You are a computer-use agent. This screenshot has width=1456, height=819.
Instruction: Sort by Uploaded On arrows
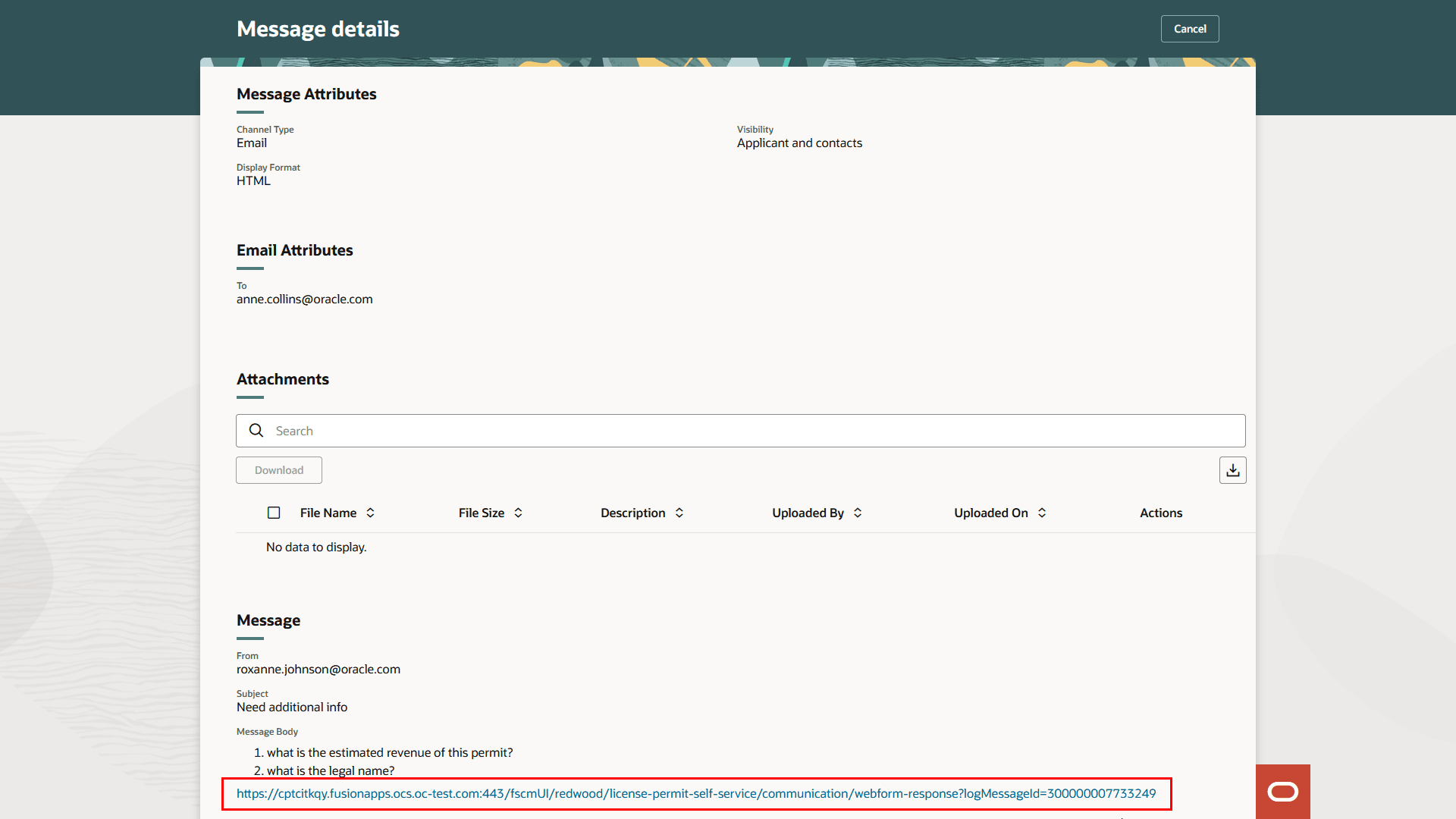(1042, 513)
